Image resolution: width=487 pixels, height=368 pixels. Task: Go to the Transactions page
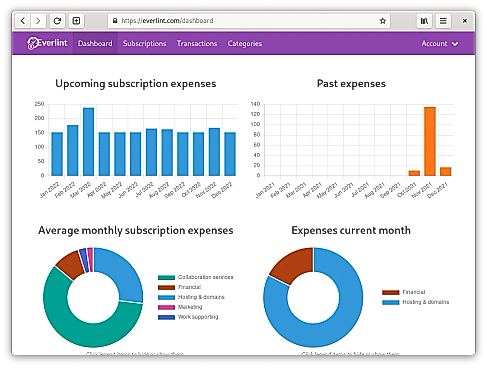197,43
